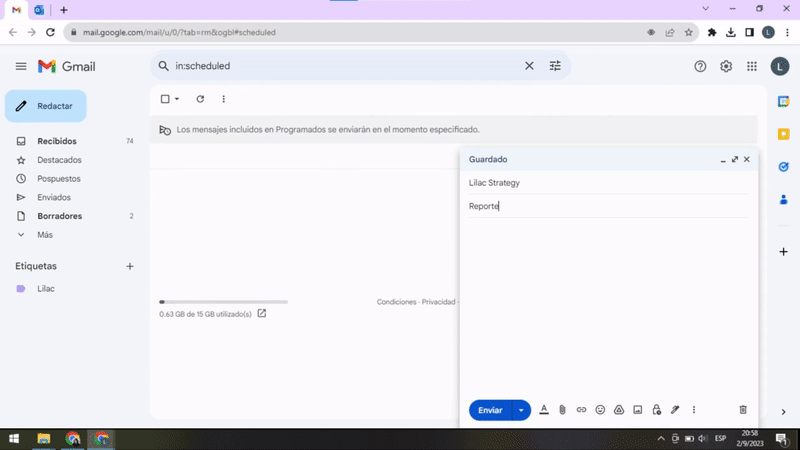Open the Destacados starred folder
Viewport: 800px width, 450px height.
pyautogui.click(x=59, y=160)
